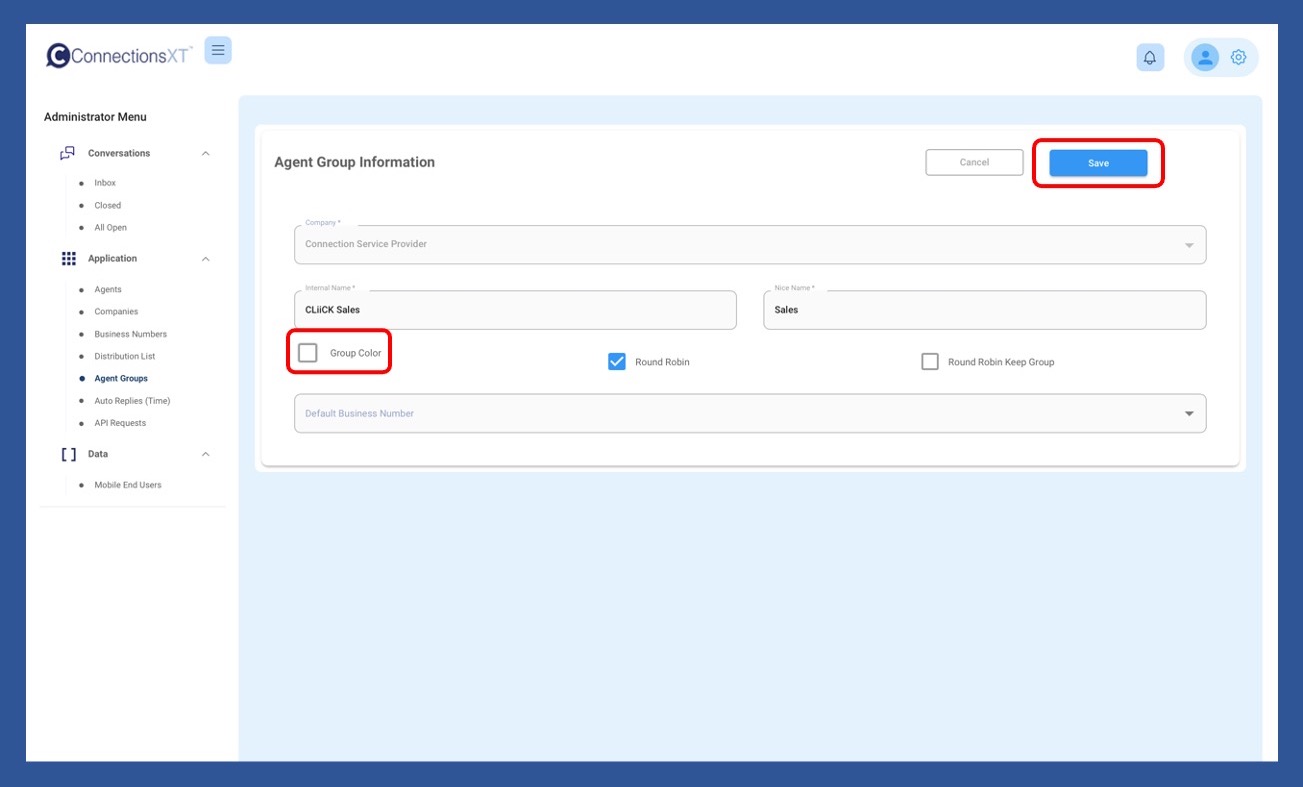Tick the Round Robin Keep Group checkbox
Image resolution: width=1303 pixels, height=787 pixels.
[930, 362]
